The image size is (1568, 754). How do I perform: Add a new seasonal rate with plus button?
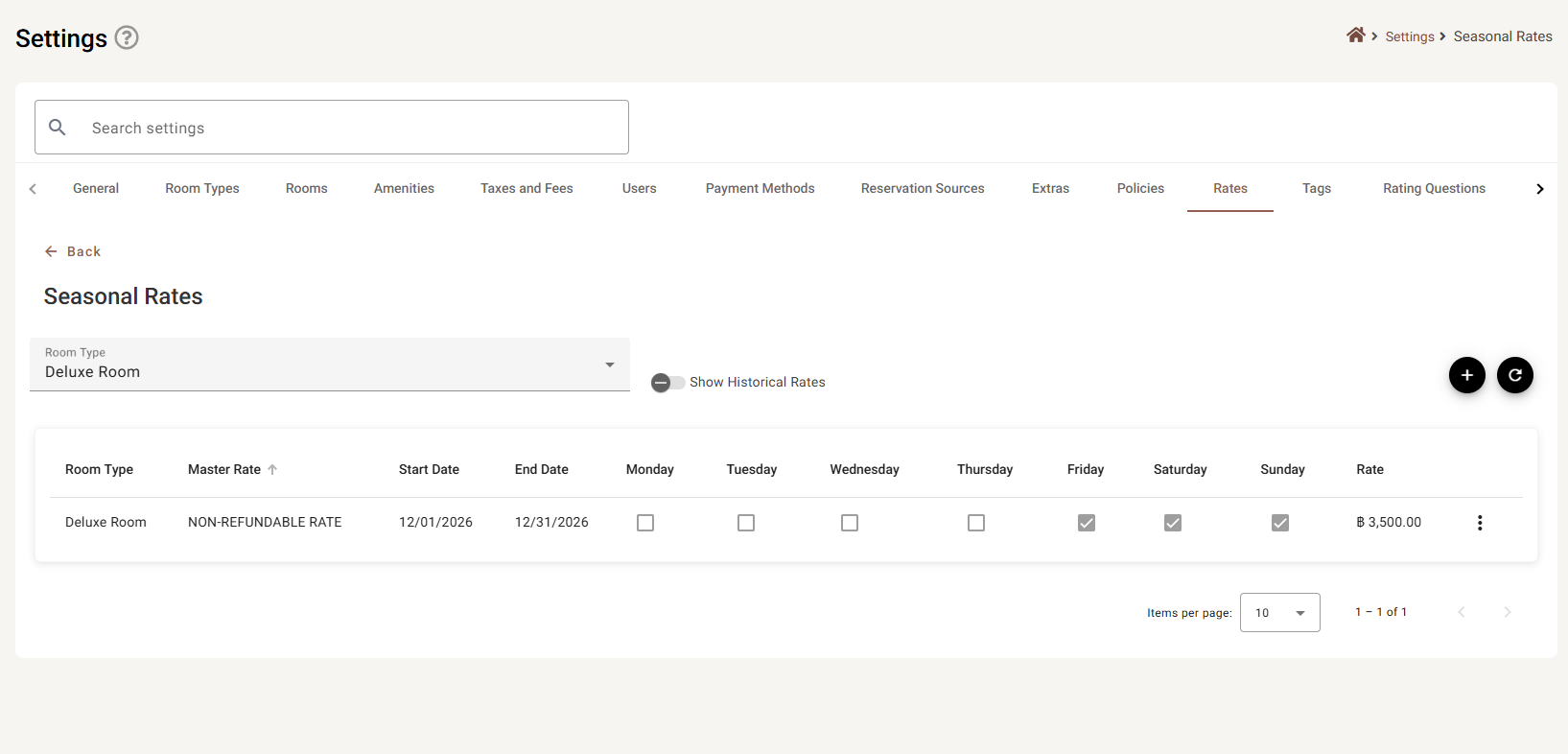pyautogui.click(x=1466, y=375)
